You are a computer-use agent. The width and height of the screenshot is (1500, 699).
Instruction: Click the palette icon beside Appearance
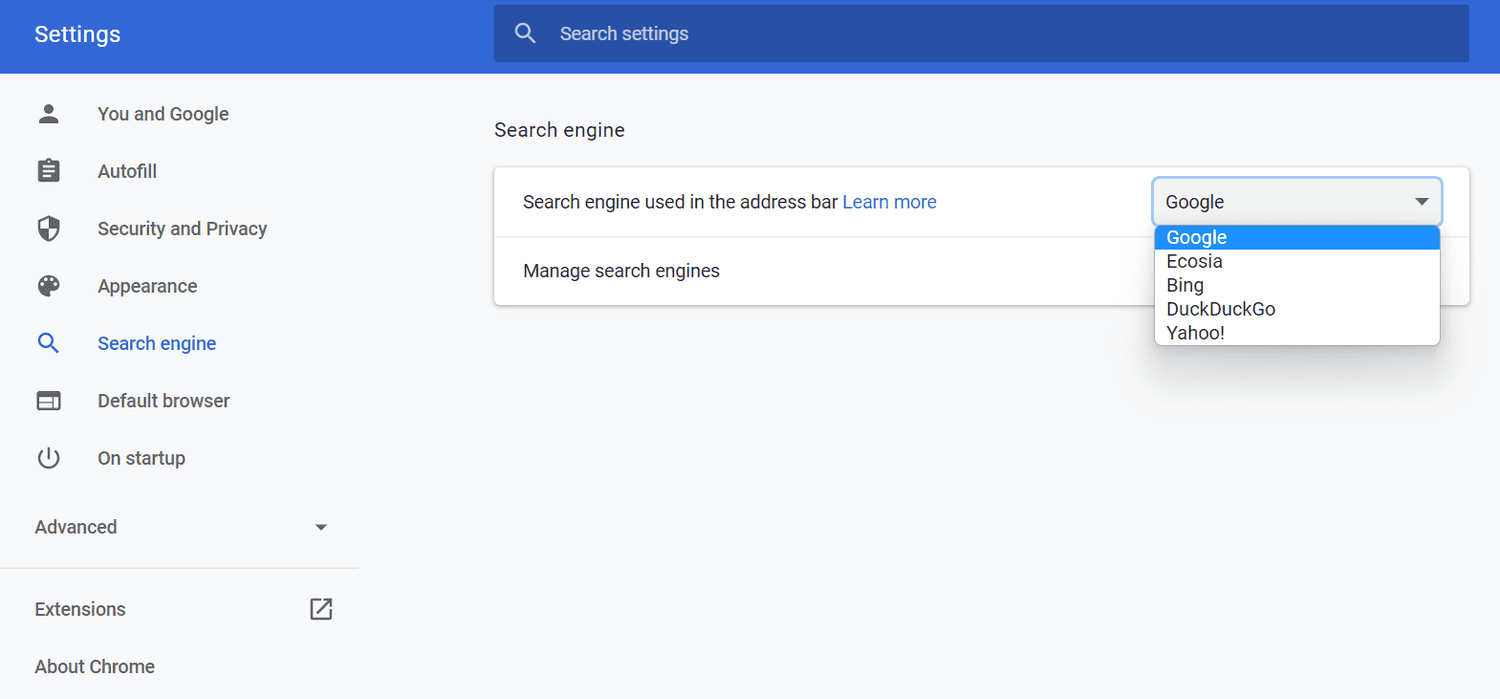tap(48, 286)
